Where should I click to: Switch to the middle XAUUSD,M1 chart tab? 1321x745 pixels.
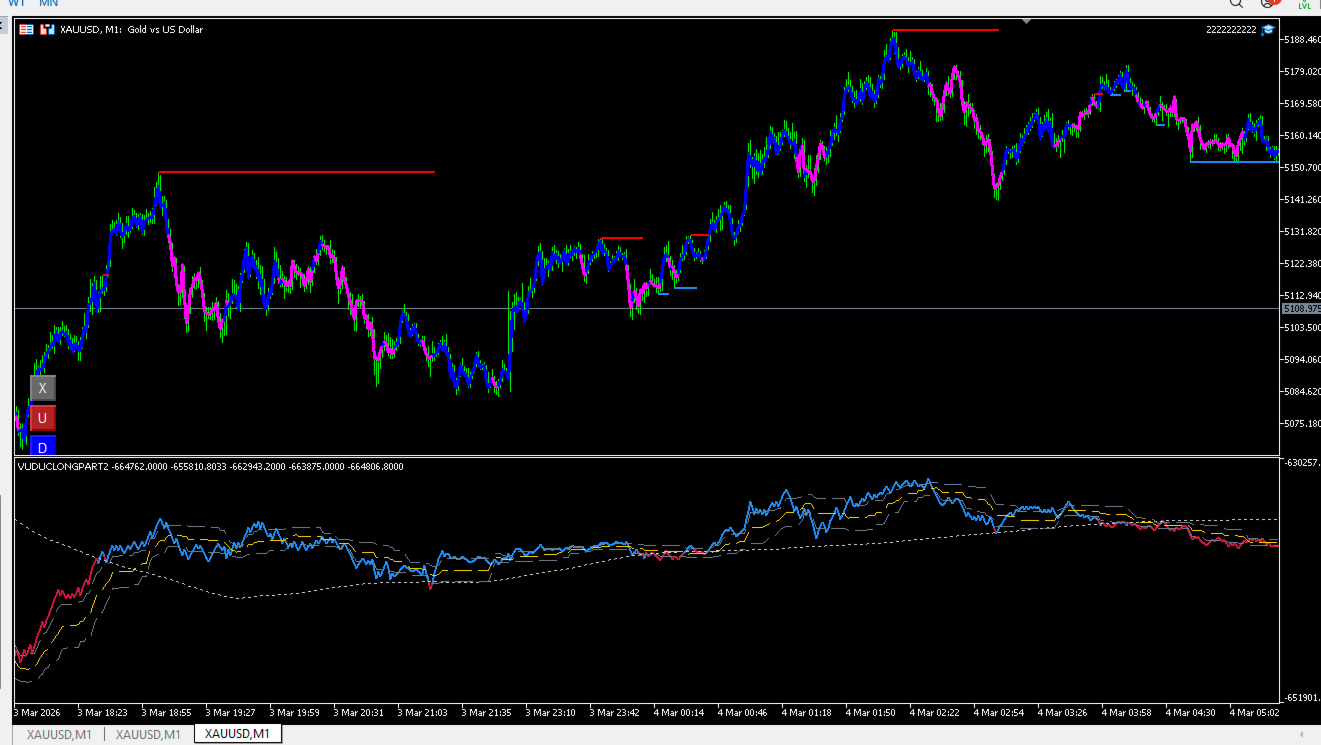tap(148, 735)
